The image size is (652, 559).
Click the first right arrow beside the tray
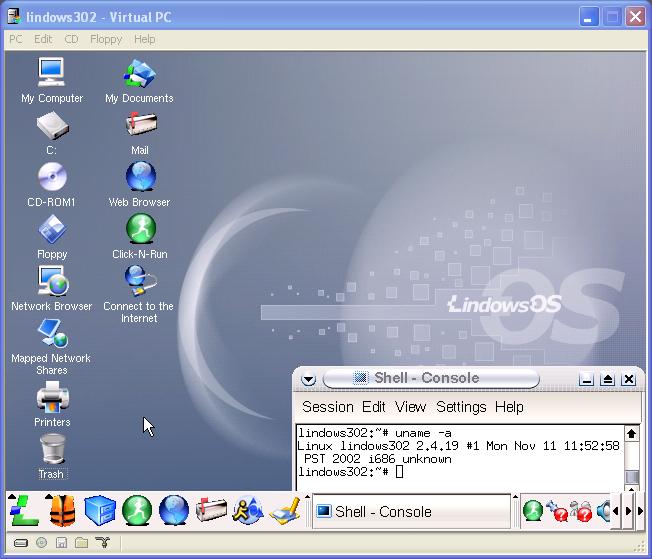[628, 511]
